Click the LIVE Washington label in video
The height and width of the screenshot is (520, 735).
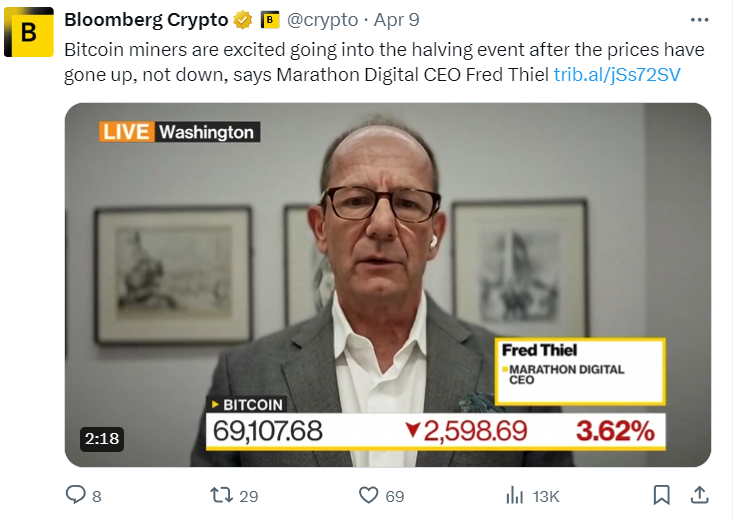tap(177, 132)
